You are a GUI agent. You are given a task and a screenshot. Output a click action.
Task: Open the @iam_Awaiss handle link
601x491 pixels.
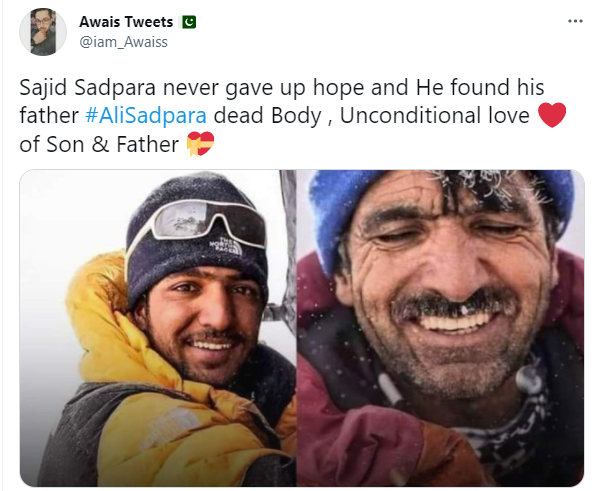pos(123,42)
